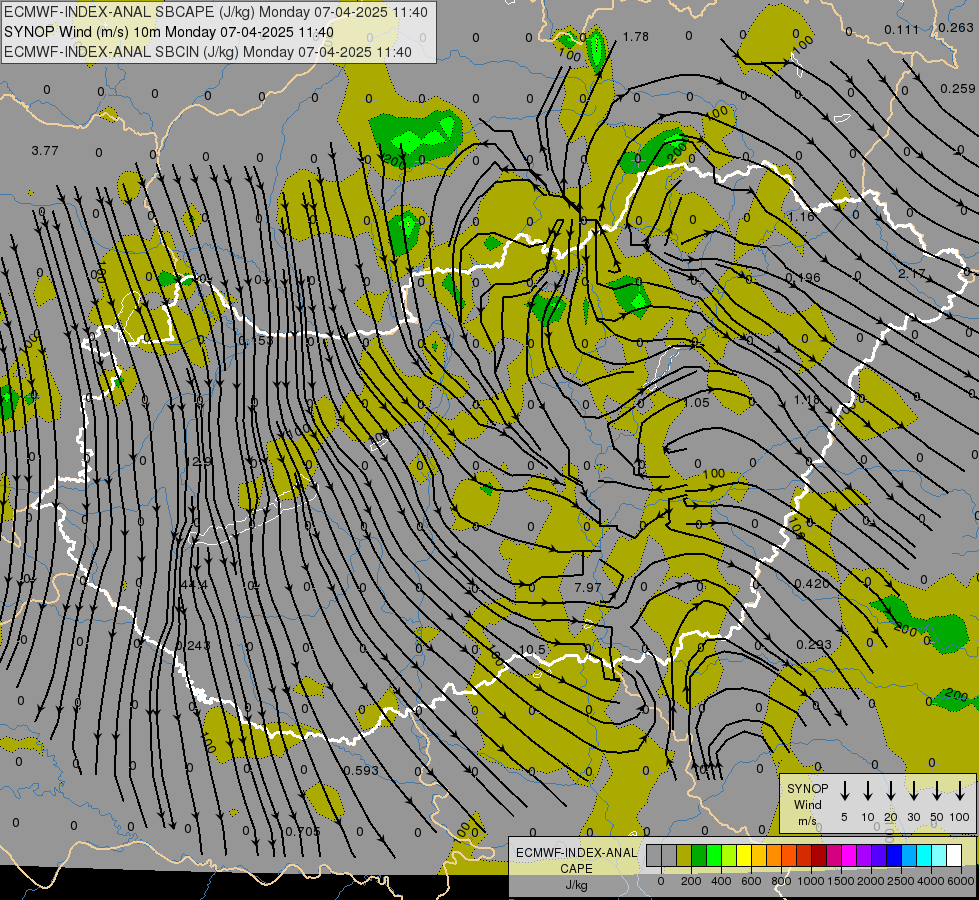979x900 pixels.
Task: Click the map value '0.705'
Action: click(x=302, y=831)
